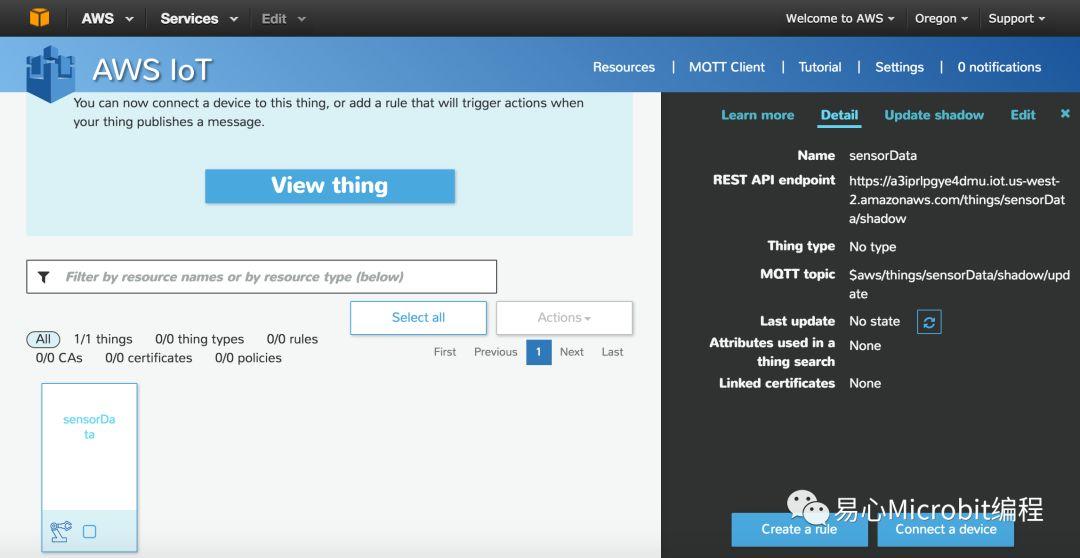Click the 'No type' thing type value
The height and width of the screenshot is (558, 1080).
click(x=873, y=247)
